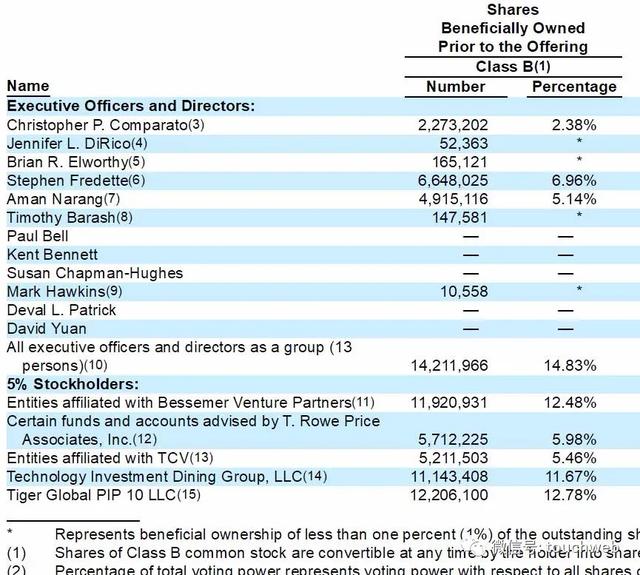This screenshot has width=640, height=575.
Task: Click the percentage 6.96%
Action: (574, 181)
